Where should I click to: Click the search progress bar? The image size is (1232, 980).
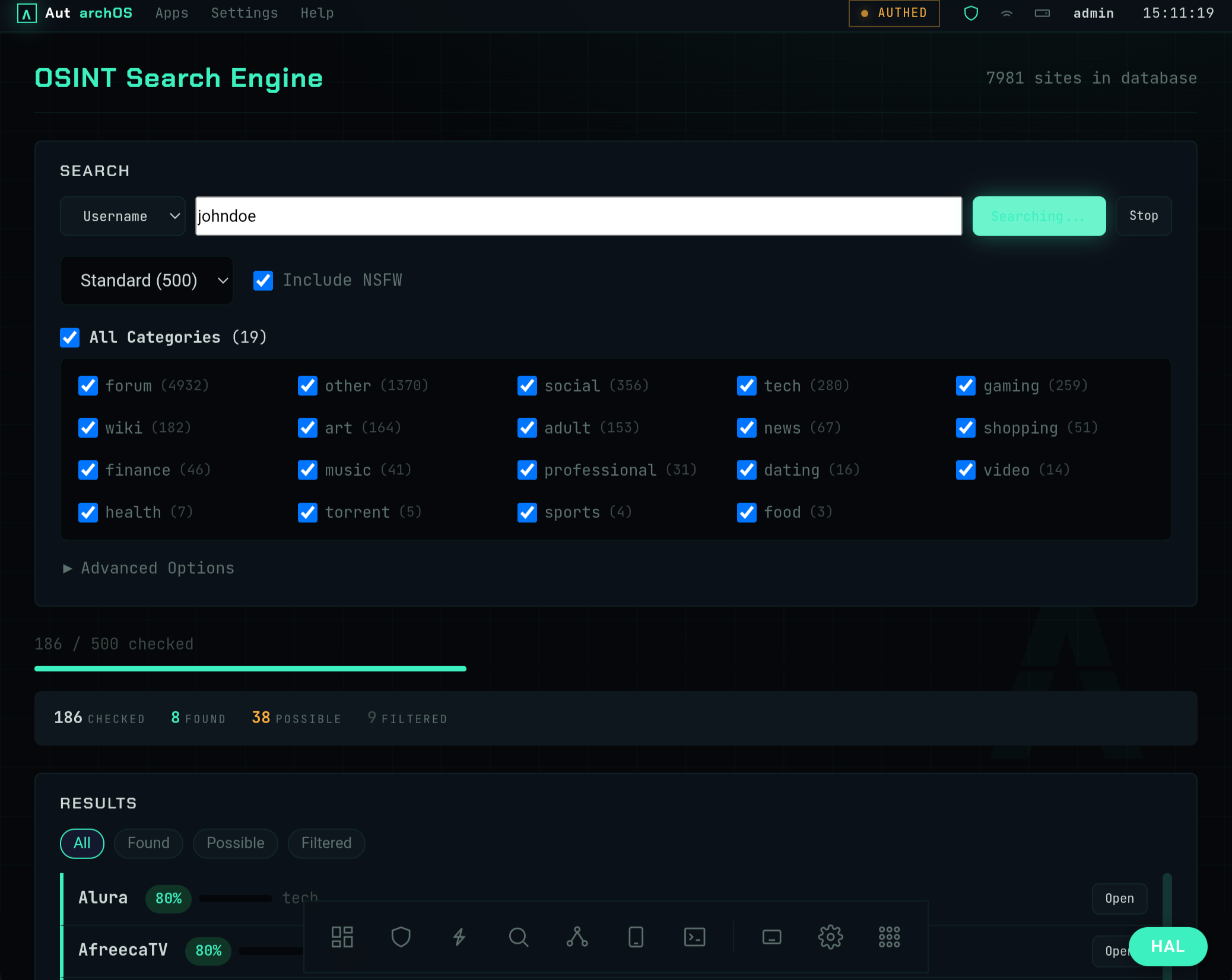pyautogui.click(x=616, y=669)
